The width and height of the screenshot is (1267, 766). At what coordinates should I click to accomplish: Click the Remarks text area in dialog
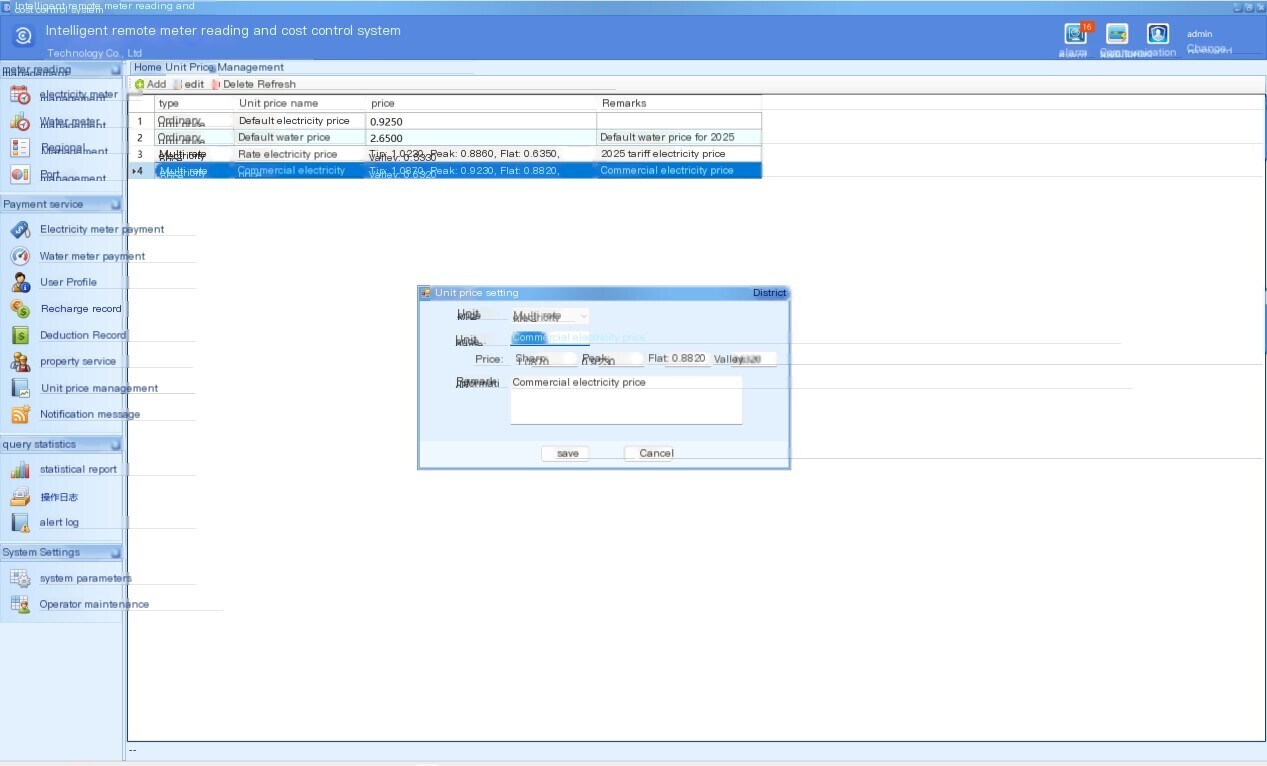tap(626, 400)
